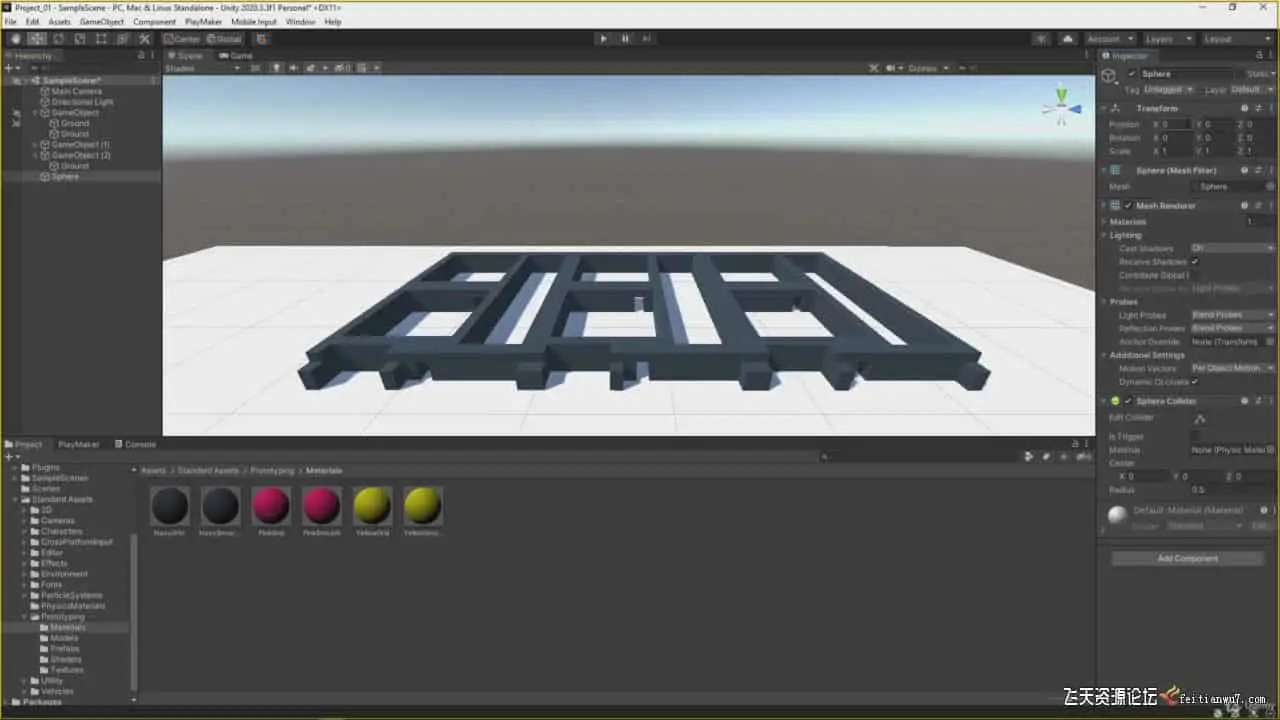Click the Sphere object cube icon in Inspector
The image size is (1280, 720).
point(1109,76)
